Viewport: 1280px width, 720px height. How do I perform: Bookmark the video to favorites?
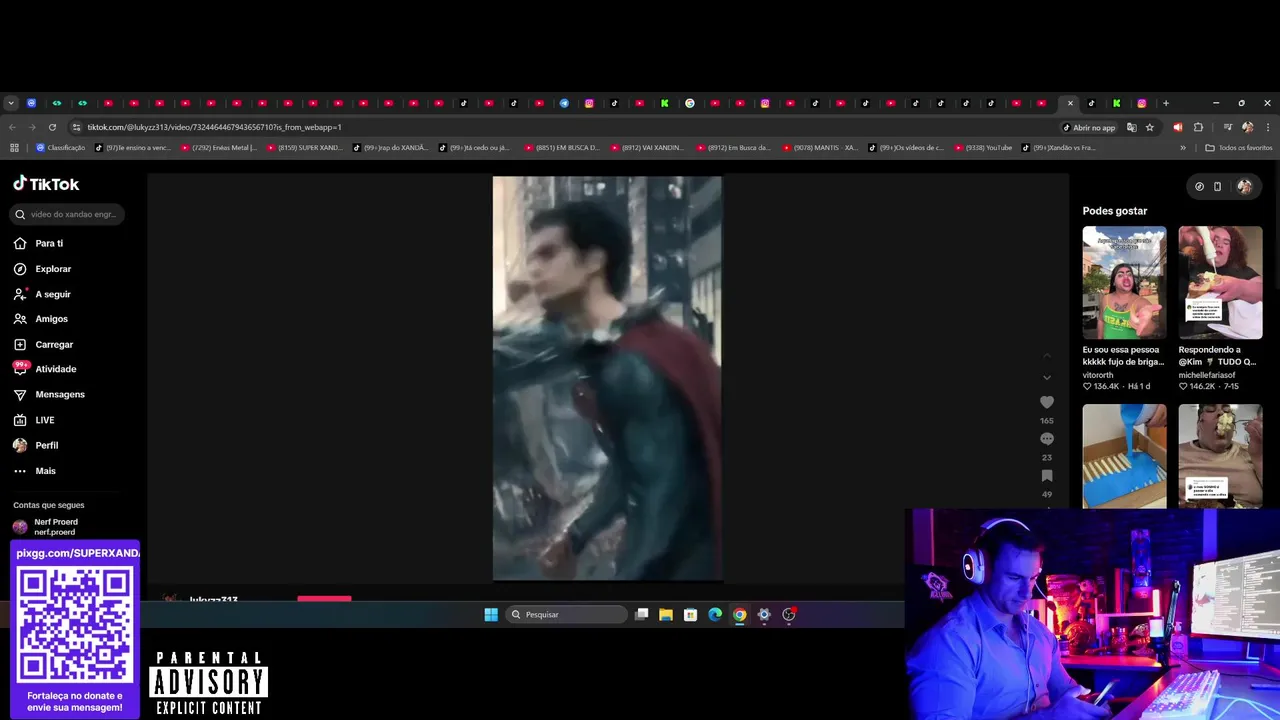[x=1047, y=476]
